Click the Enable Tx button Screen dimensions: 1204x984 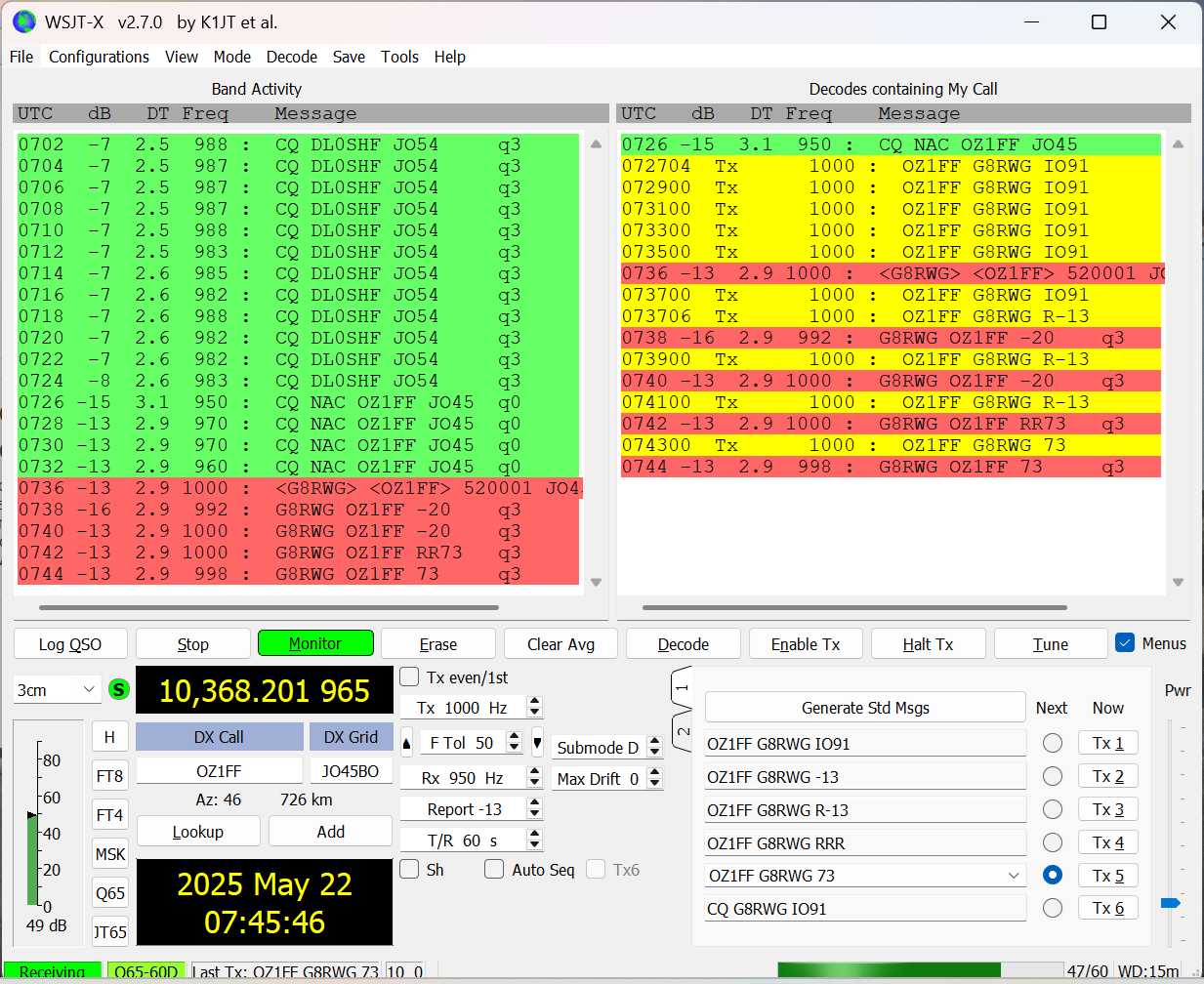(806, 644)
